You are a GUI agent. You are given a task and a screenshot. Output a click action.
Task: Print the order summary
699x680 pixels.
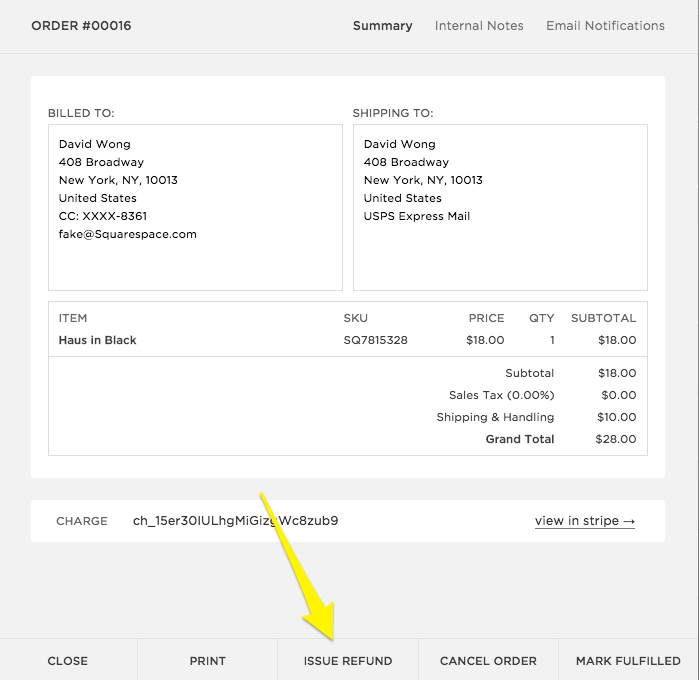point(208,661)
